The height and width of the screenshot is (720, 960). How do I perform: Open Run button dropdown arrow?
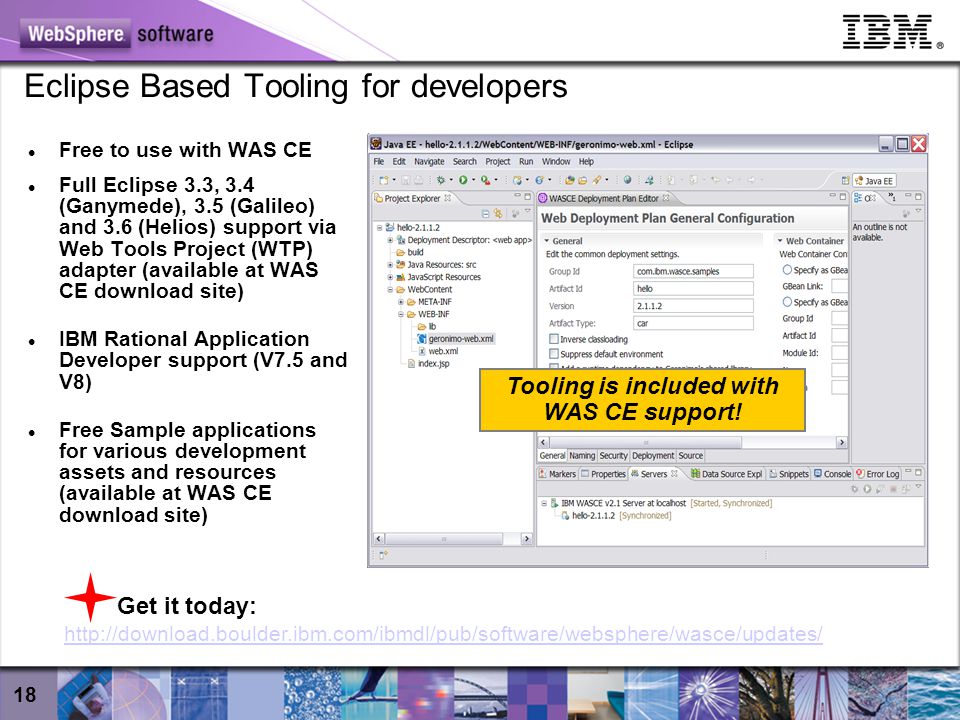pyautogui.click(x=473, y=180)
